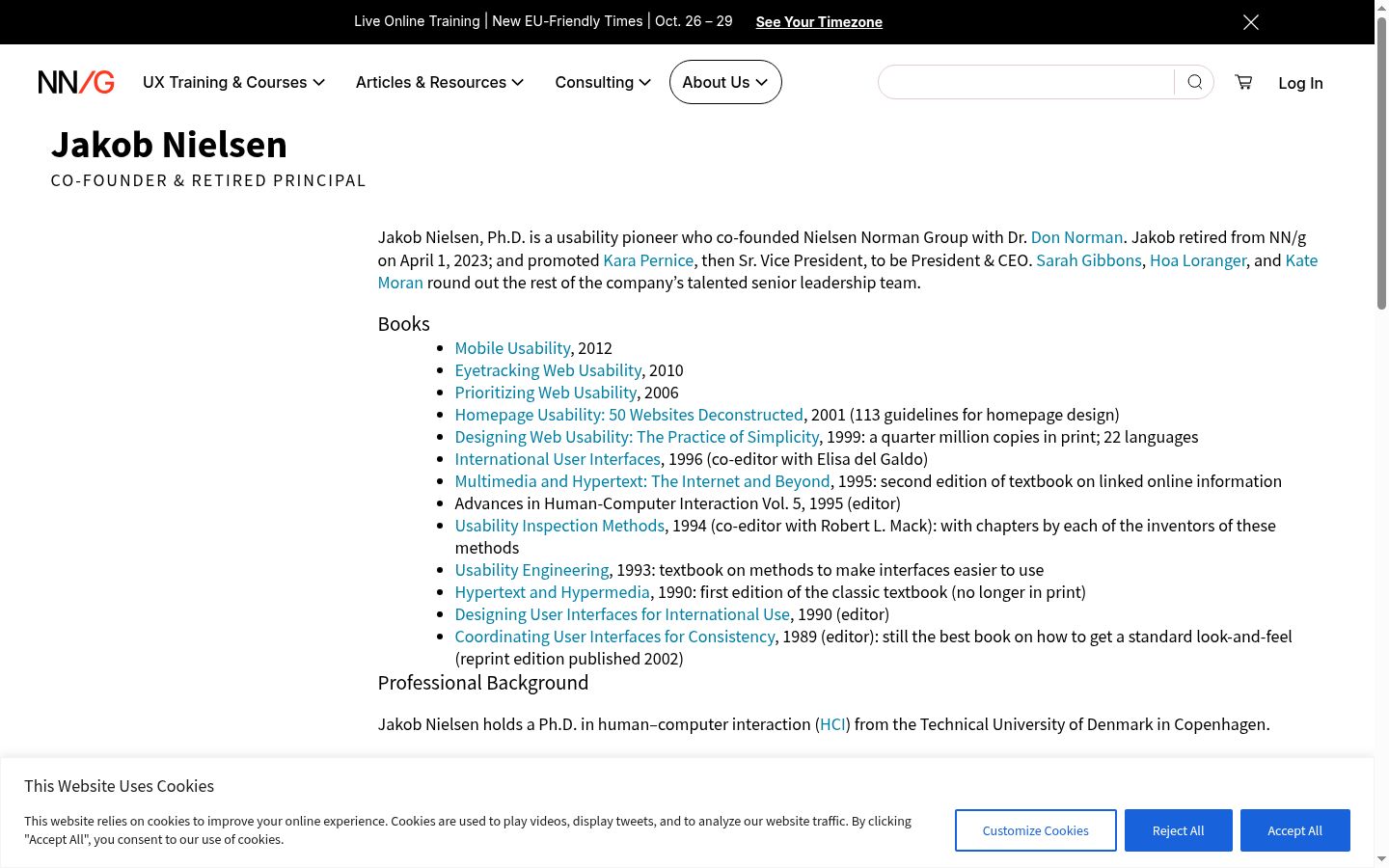Open Mobile Usability book link

(512, 348)
